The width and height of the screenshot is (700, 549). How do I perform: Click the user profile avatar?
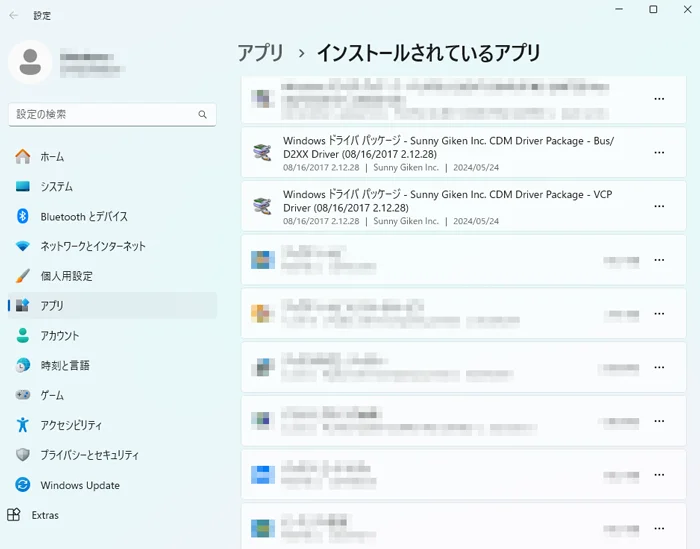tap(30, 62)
